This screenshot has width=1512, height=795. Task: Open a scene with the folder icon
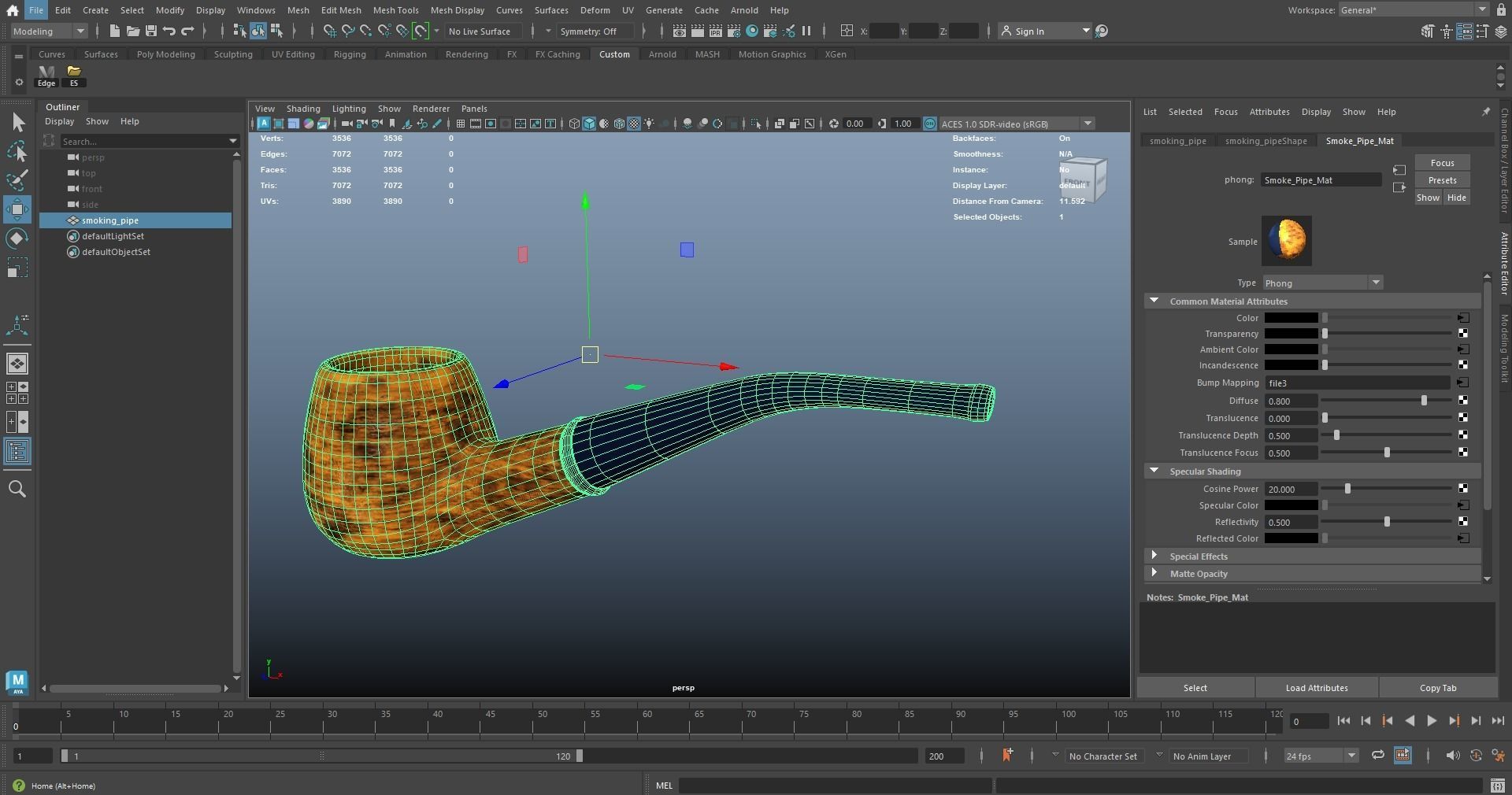133,31
